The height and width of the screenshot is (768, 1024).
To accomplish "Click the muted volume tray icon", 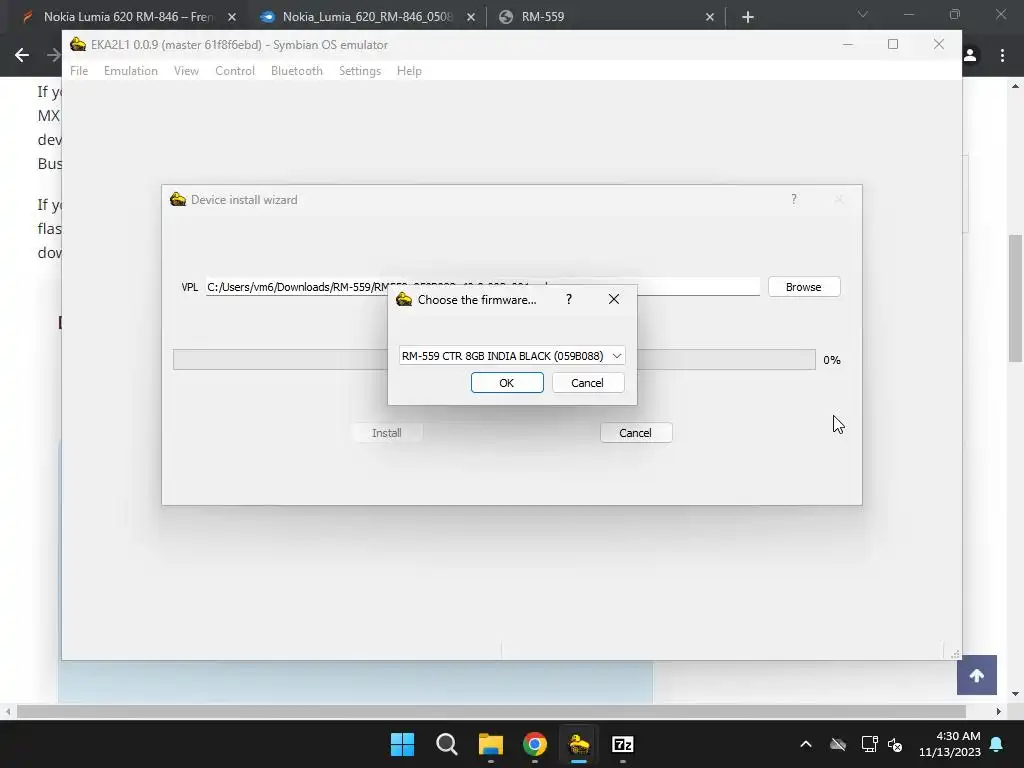I will click(895, 744).
